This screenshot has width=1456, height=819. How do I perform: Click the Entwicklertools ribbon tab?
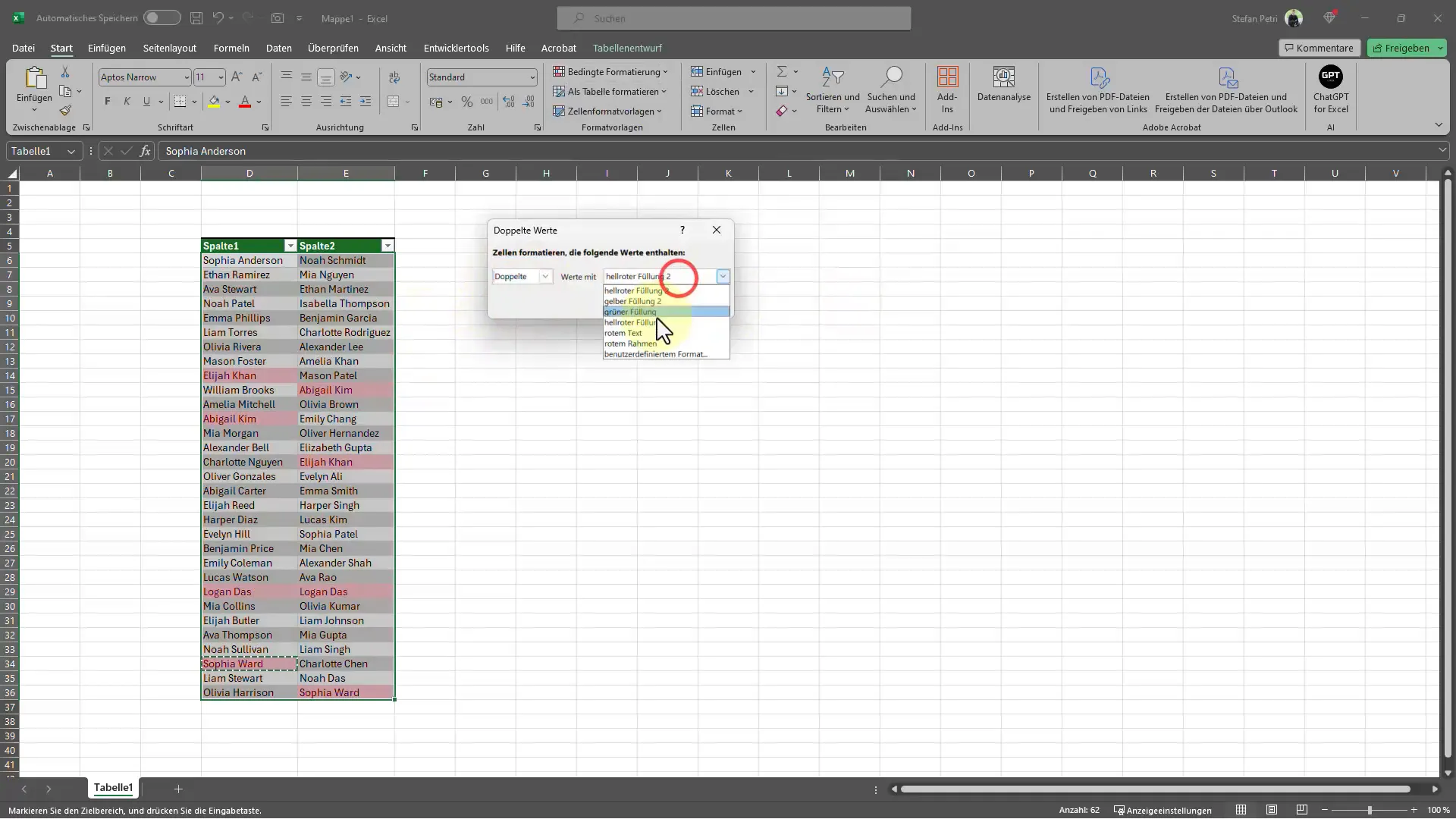pyautogui.click(x=456, y=47)
